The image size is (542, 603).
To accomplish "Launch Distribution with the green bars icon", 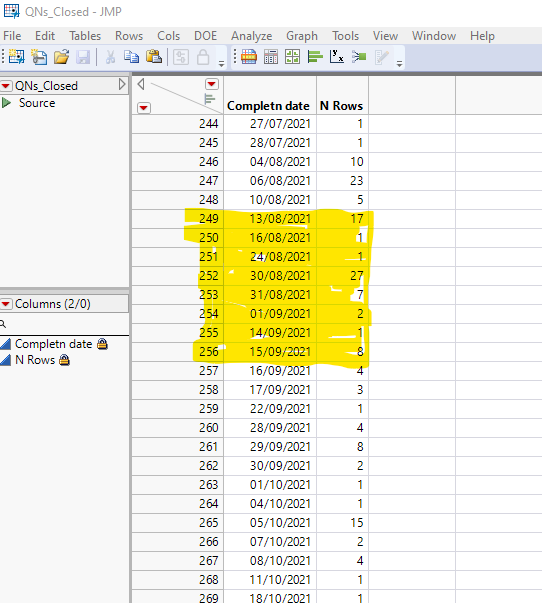I will coord(315,57).
